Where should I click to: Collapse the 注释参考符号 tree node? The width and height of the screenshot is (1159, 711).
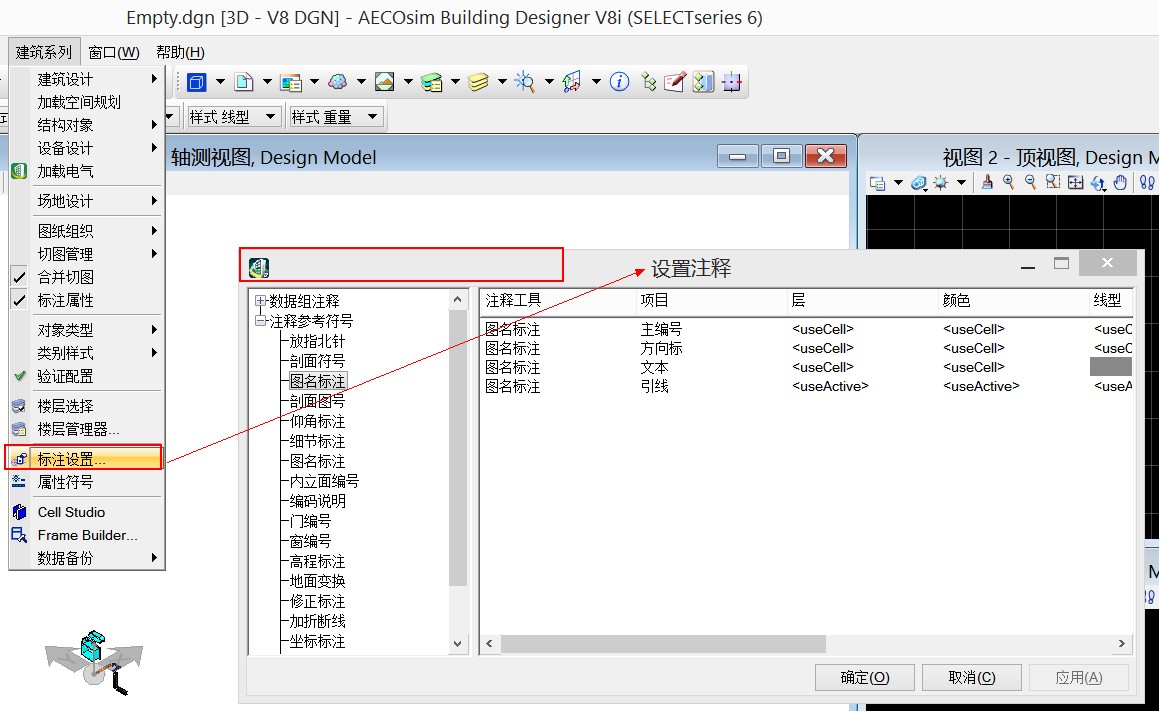pyautogui.click(x=260, y=321)
